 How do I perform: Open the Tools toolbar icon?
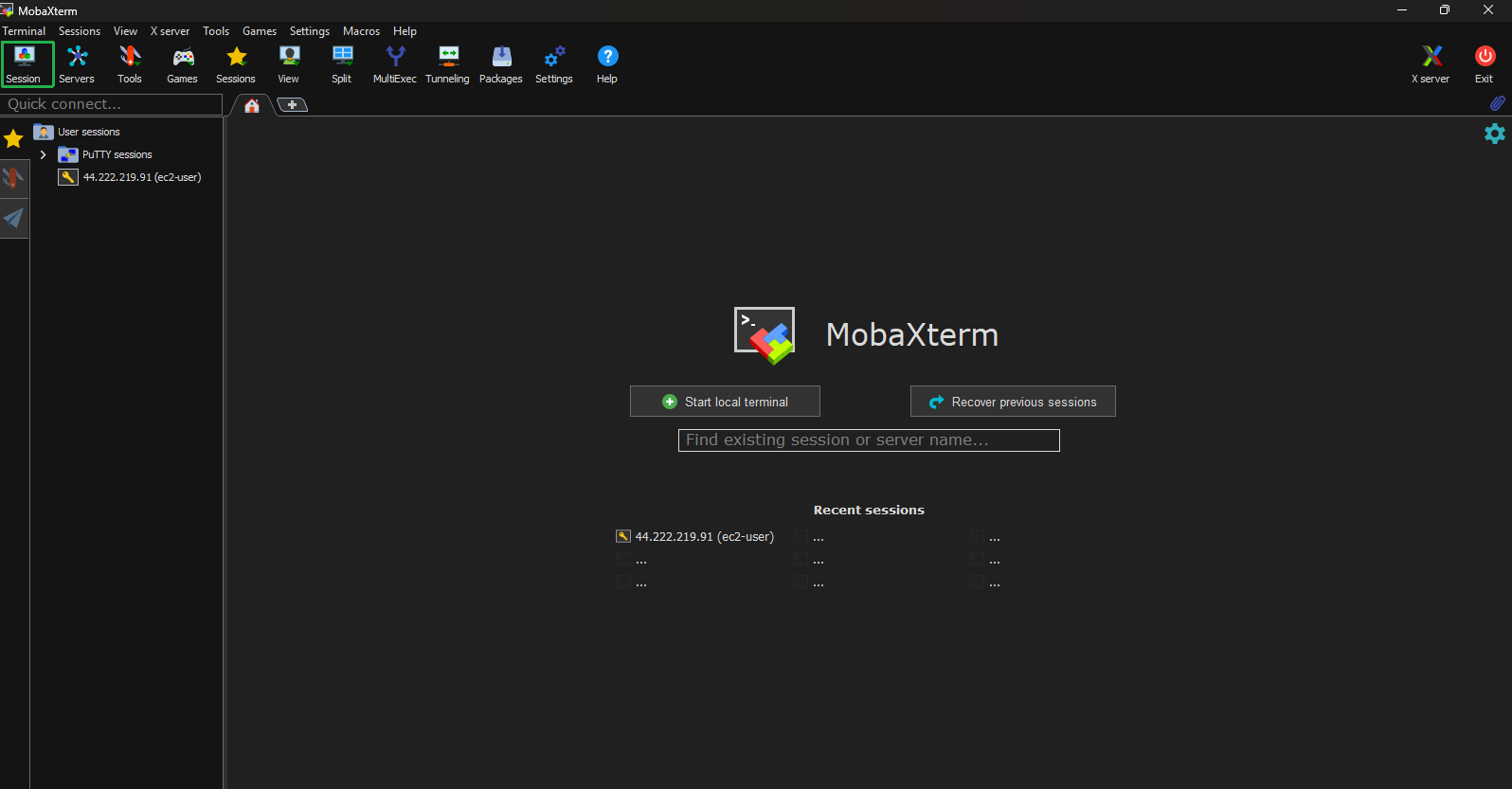tap(130, 64)
